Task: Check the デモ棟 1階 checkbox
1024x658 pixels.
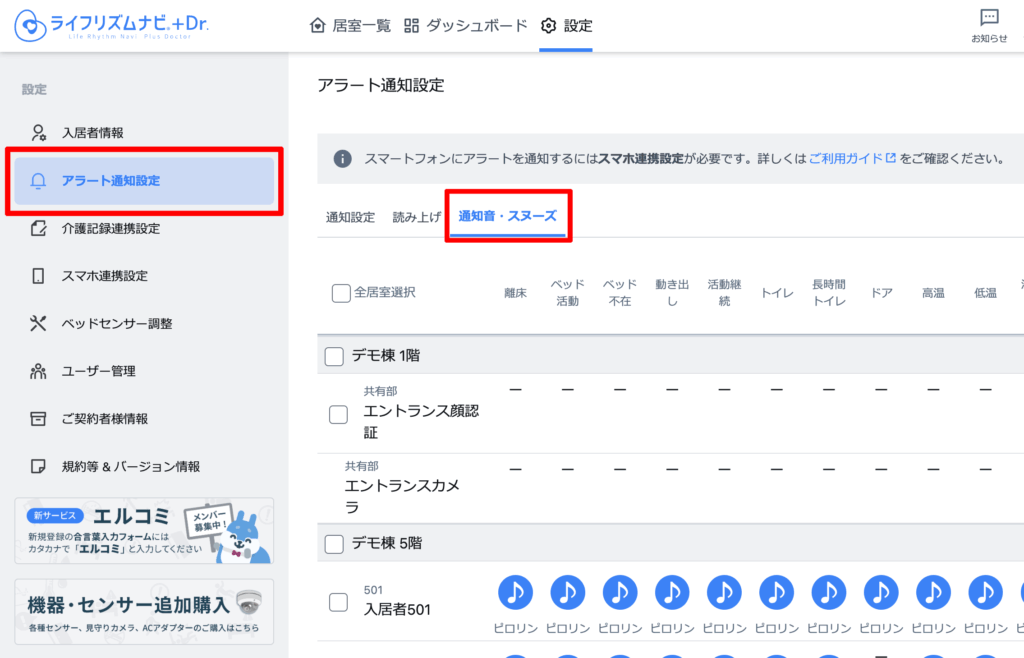Action: click(x=334, y=355)
